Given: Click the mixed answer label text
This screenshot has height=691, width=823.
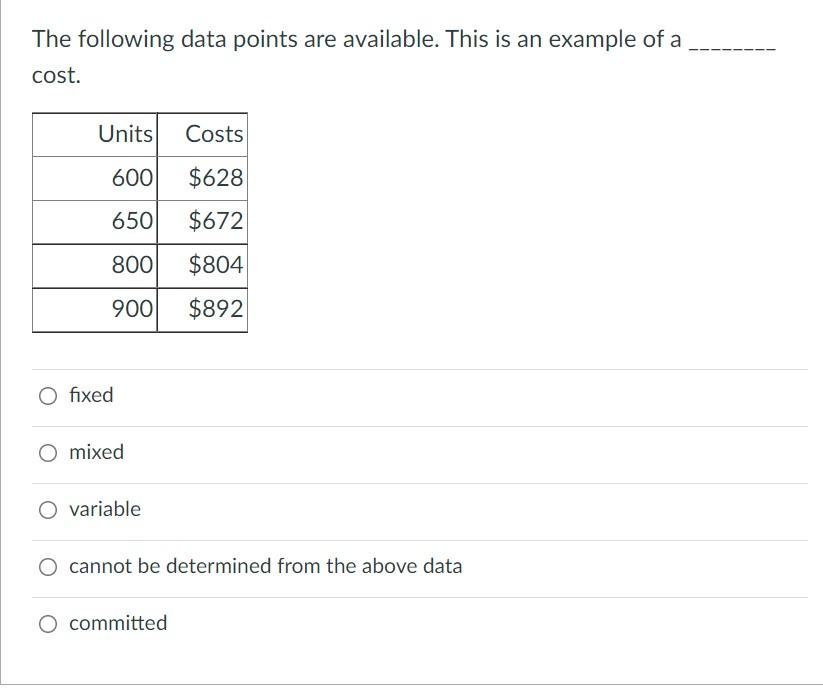Looking at the screenshot, I should (x=95, y=452).
